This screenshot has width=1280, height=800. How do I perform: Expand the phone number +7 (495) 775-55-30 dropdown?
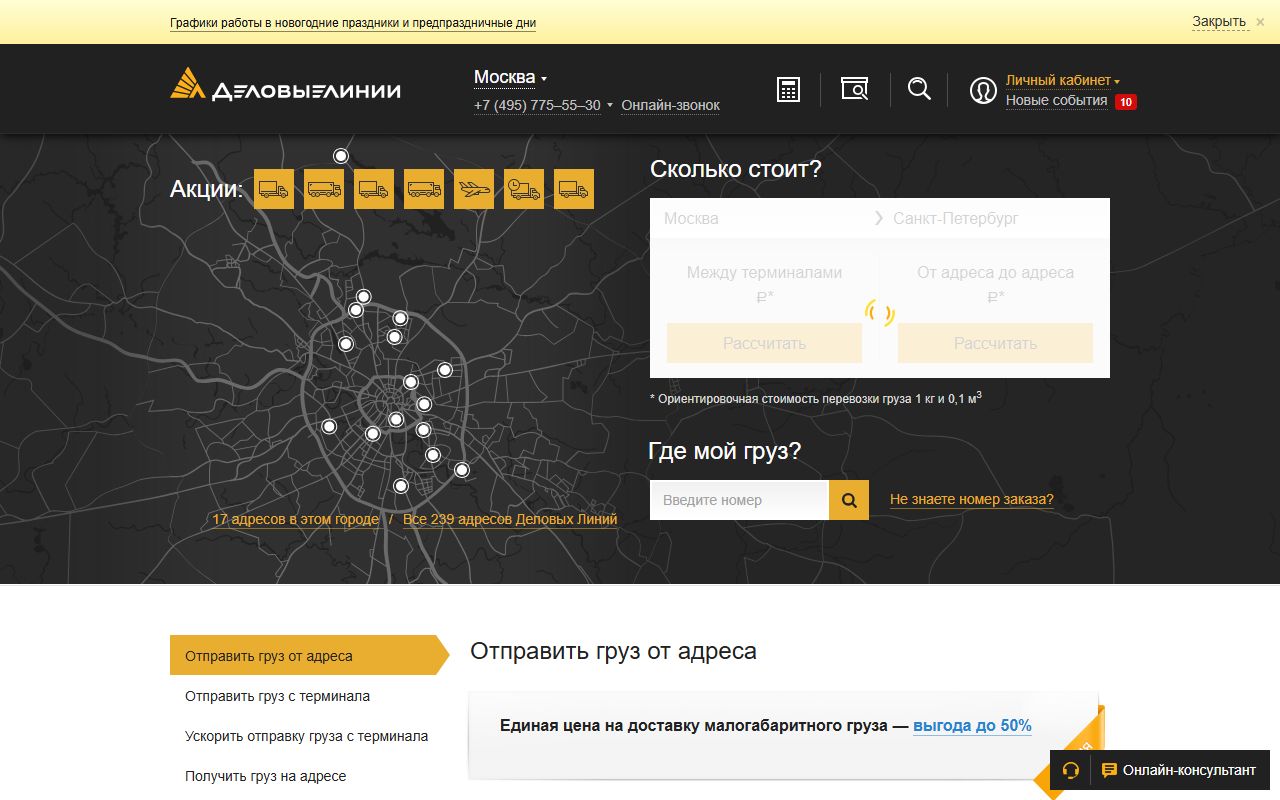pos(543,105)
